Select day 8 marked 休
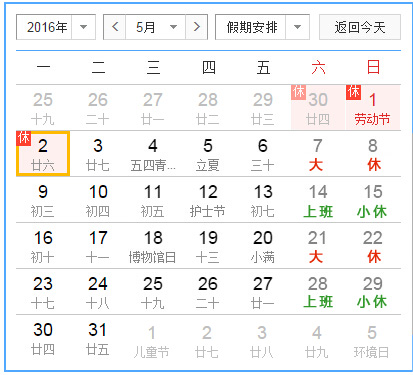 [x=373, y=154]
